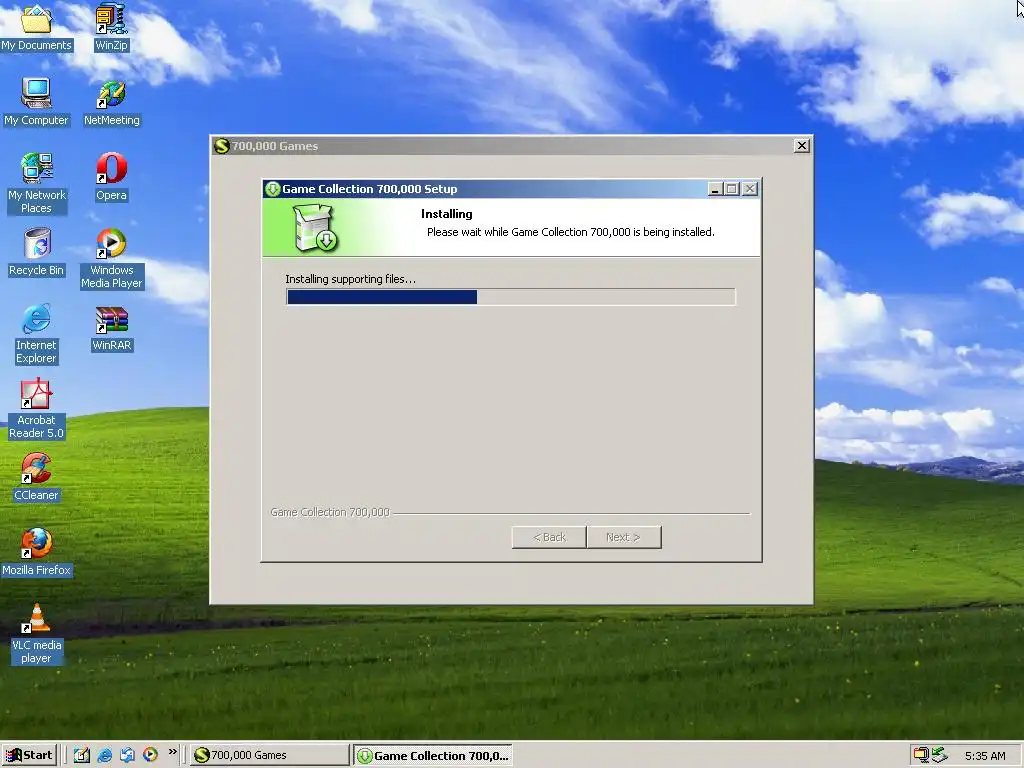Launch CCleaner desktop shortcut
1024x768 pixels.
click(37, 477)
